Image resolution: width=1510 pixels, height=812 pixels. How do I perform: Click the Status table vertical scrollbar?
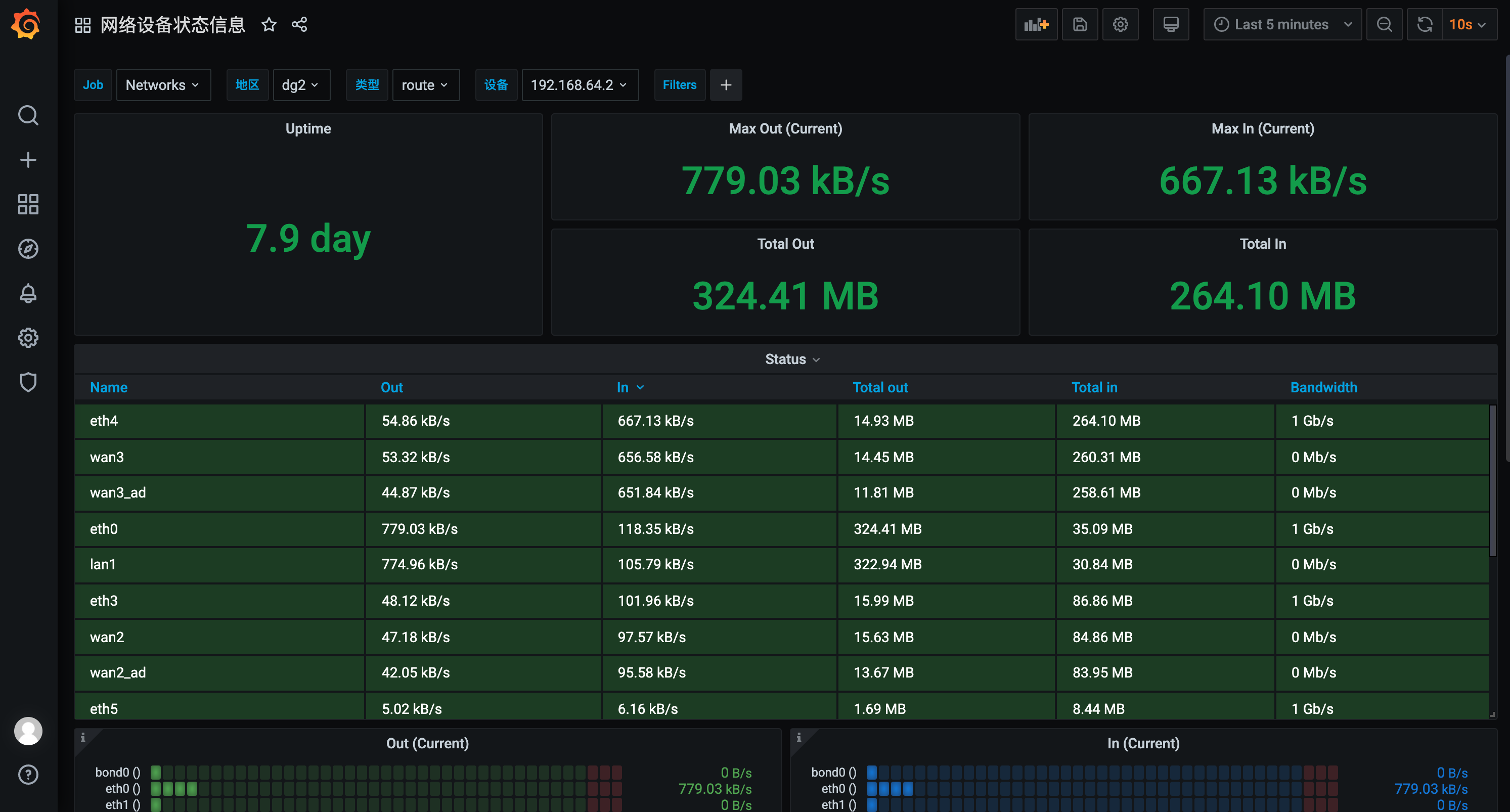(x=1492, y=481)
